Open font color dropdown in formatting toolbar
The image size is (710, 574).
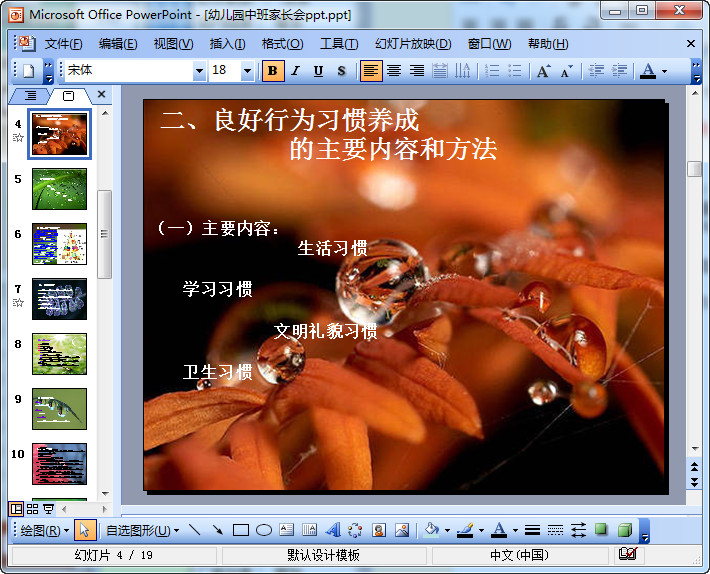point(664,71)
